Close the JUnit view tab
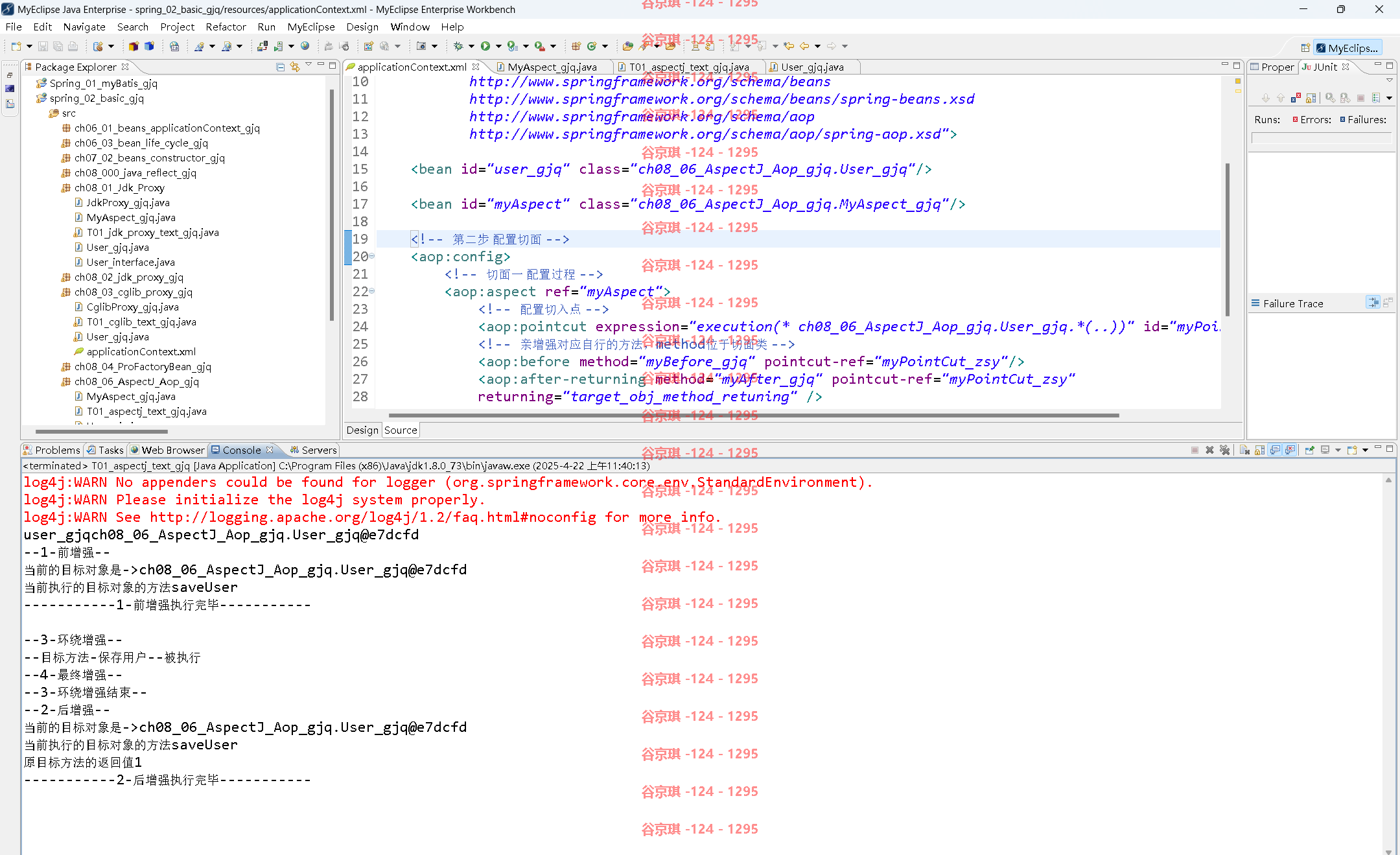 1346,67
